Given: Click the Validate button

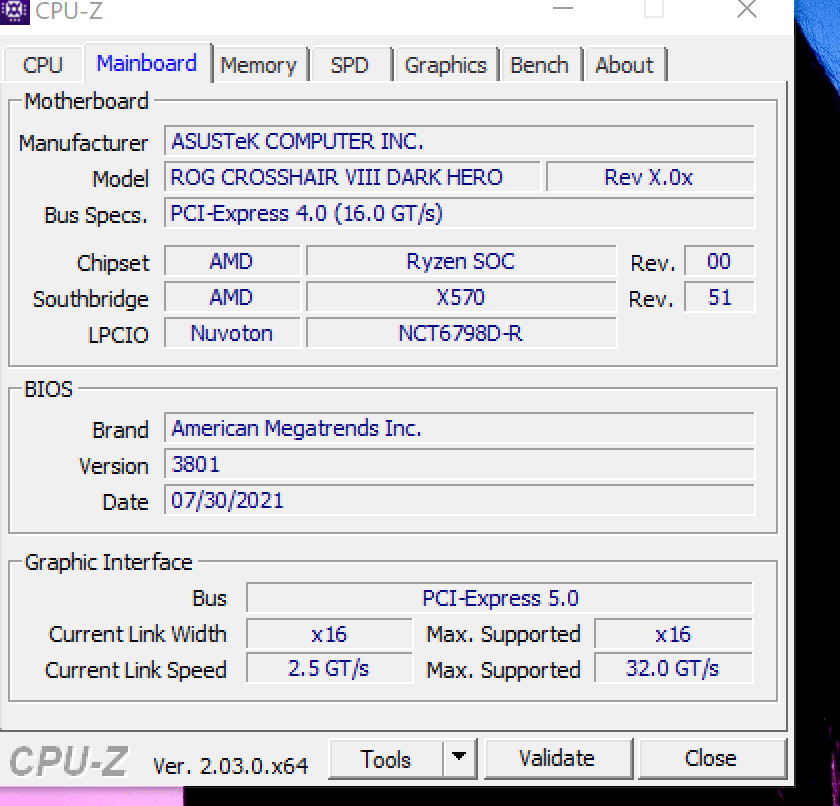Looking at the screenshot, I should (557, 759).
